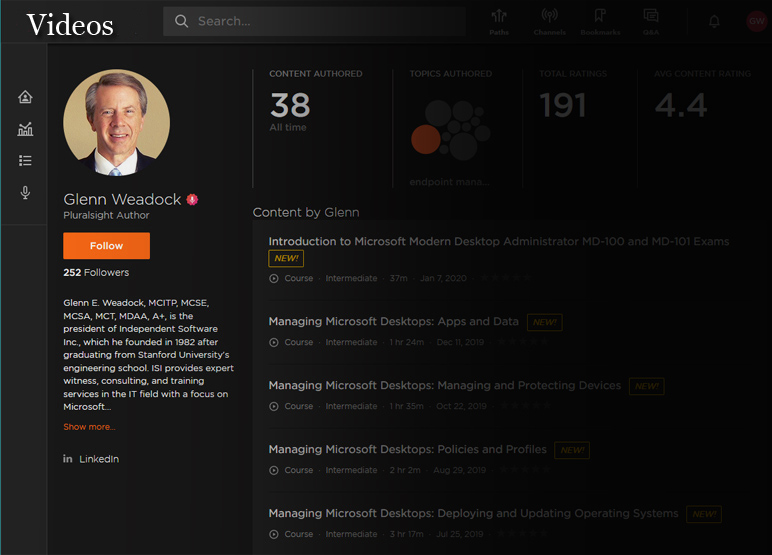
Task: Open Managing Microsoft Desktops: Apps and Data course
Action: click(x=393, y=322)
